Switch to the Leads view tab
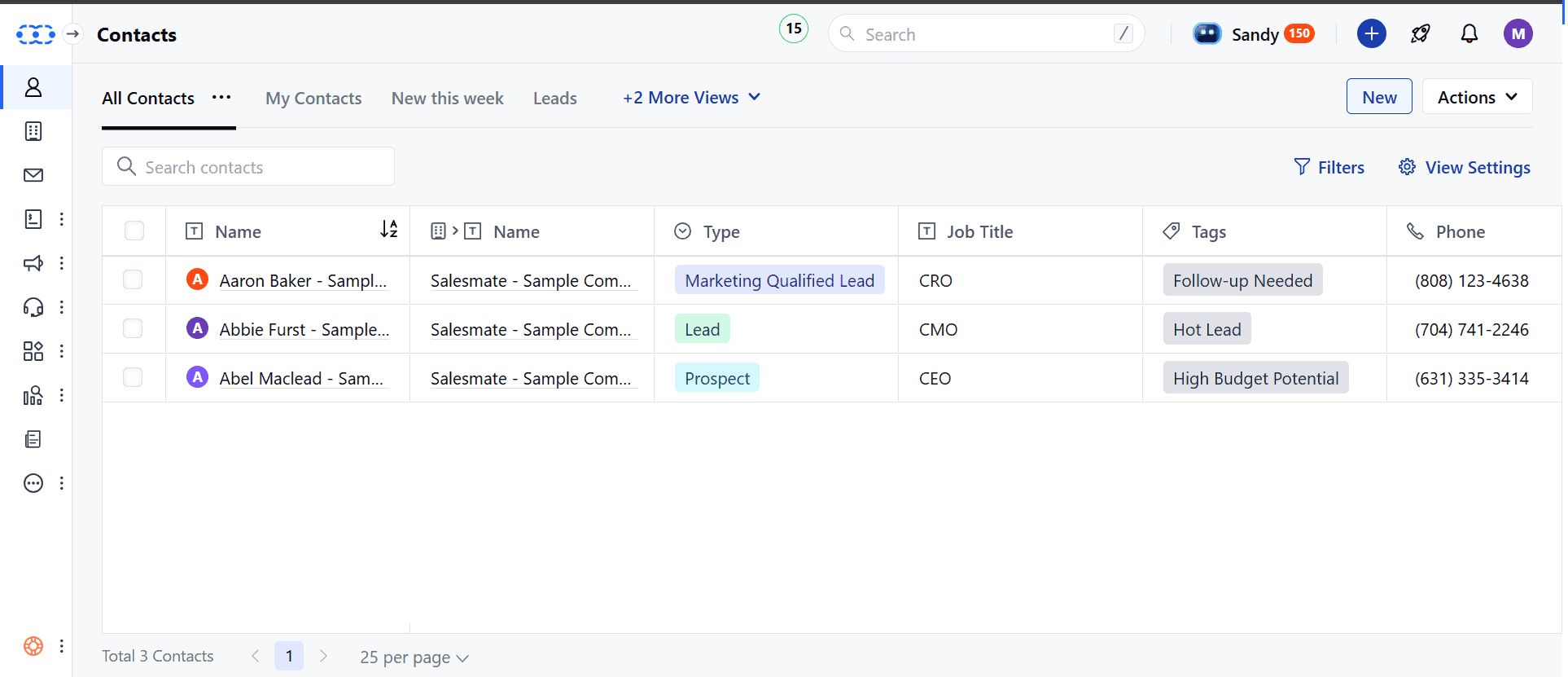The height and width of the screenshot is (677, 1568). click(554, 99)
